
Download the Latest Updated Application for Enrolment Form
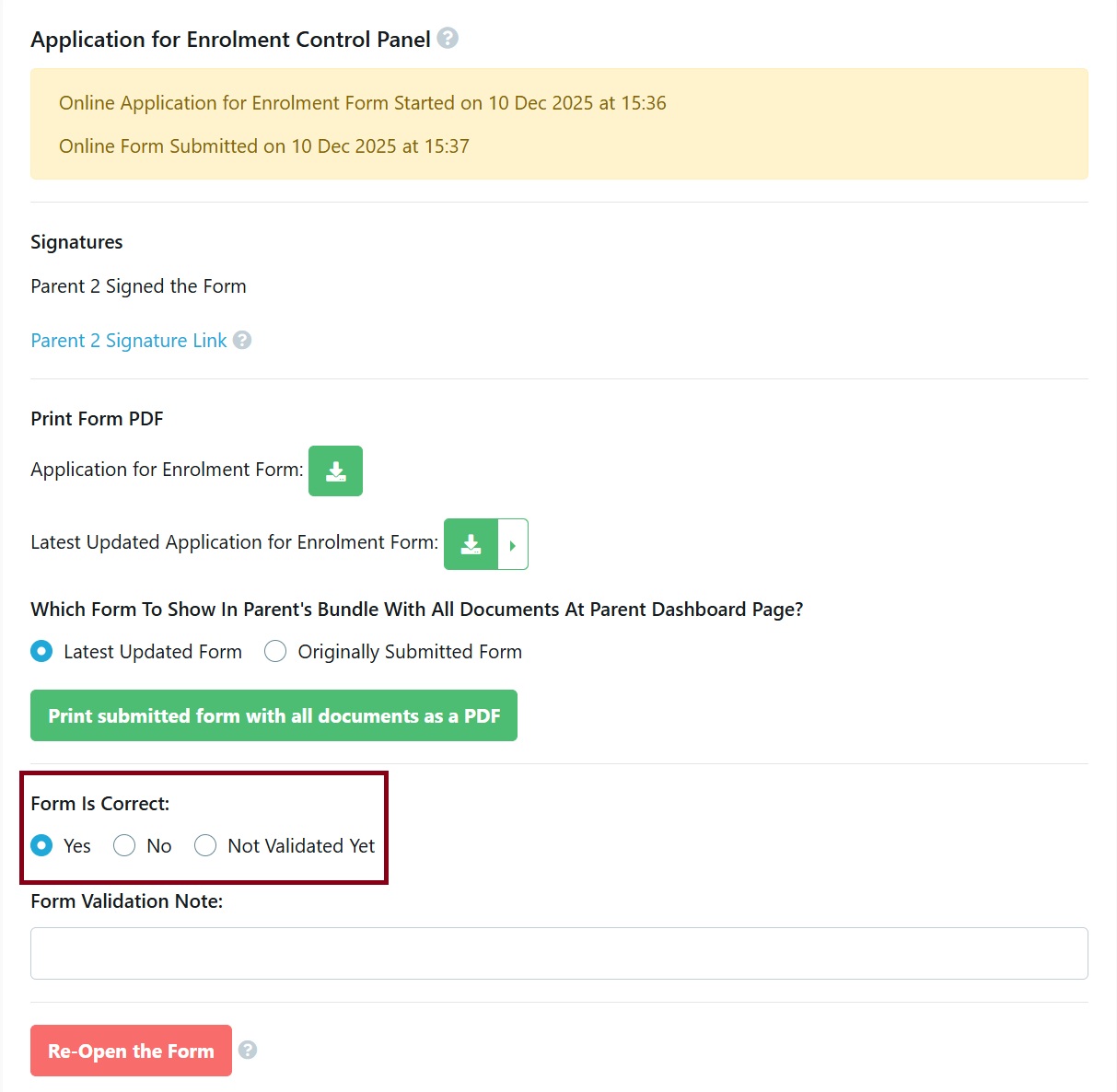coord(471,544)
